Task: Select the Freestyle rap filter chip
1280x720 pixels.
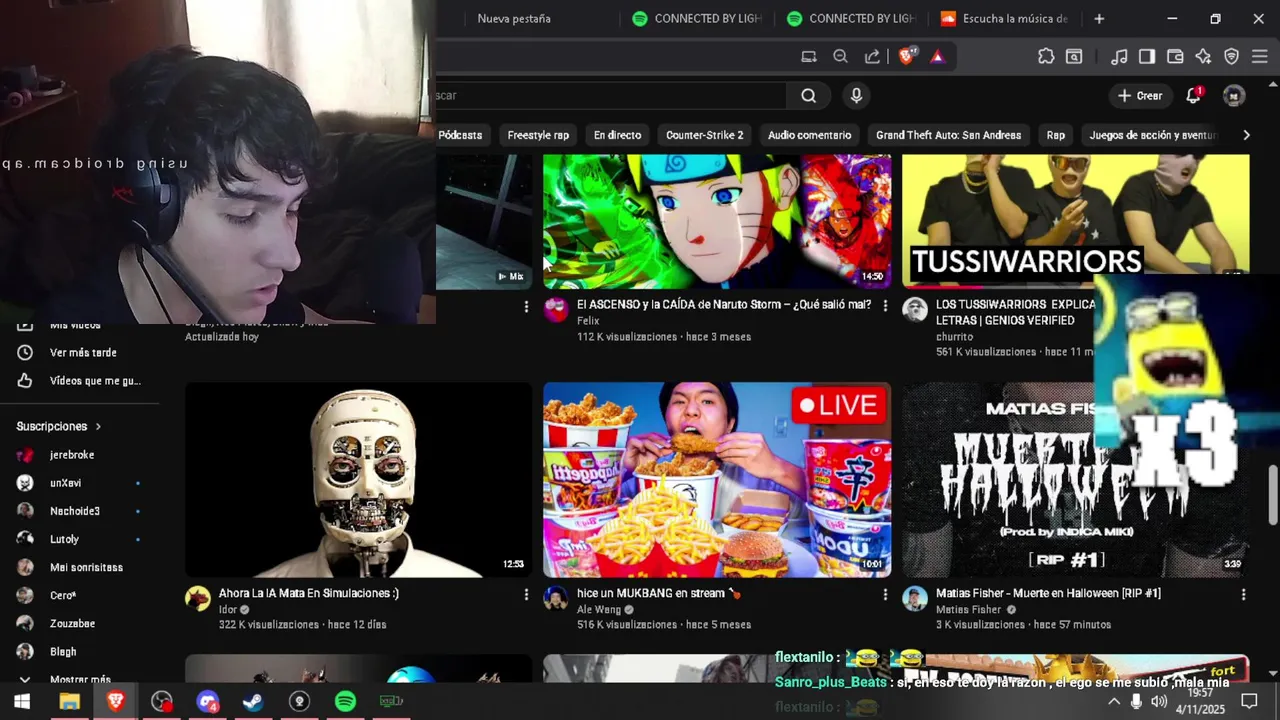Action: coord(538,135)
